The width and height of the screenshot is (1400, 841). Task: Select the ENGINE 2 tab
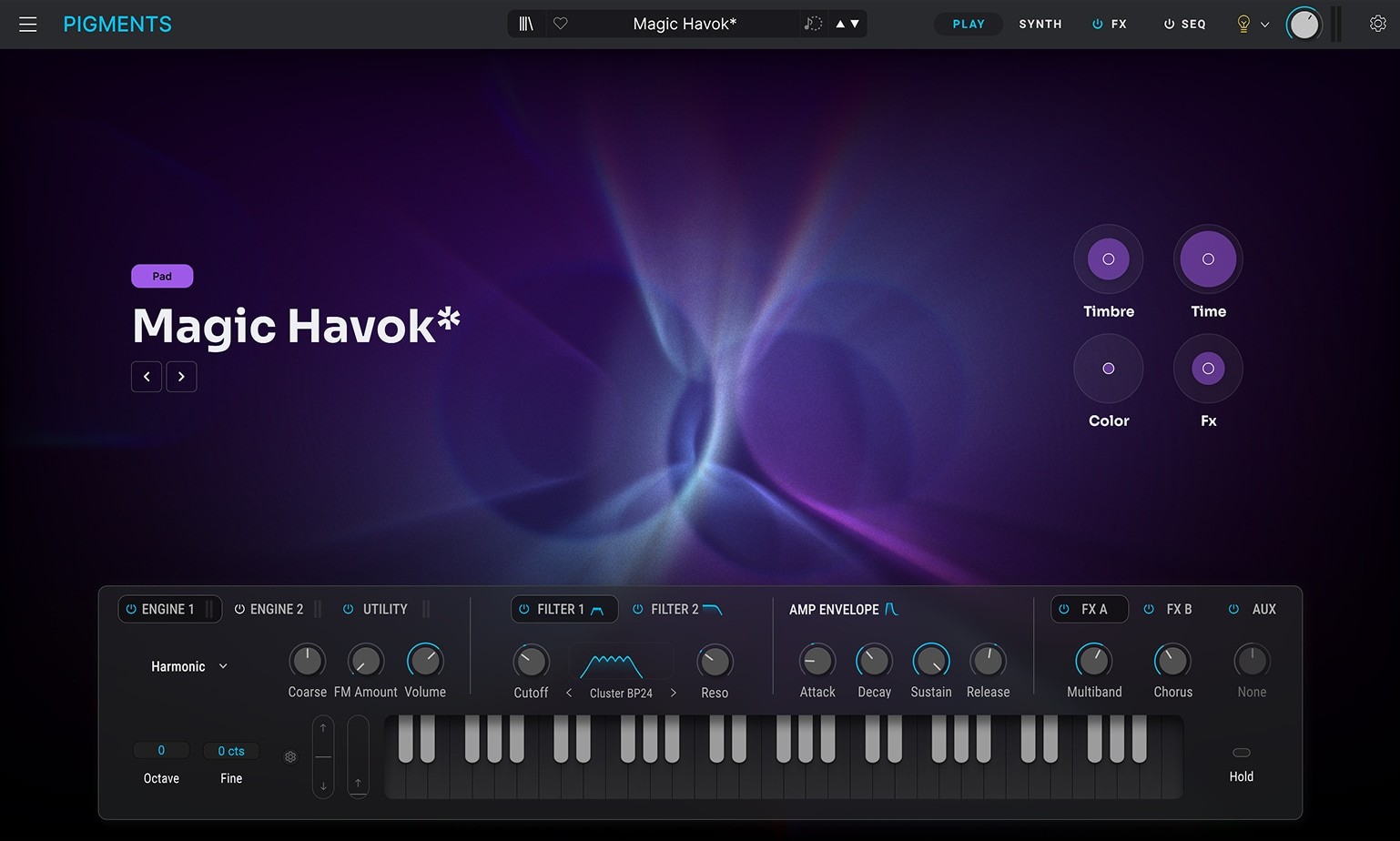277,609
